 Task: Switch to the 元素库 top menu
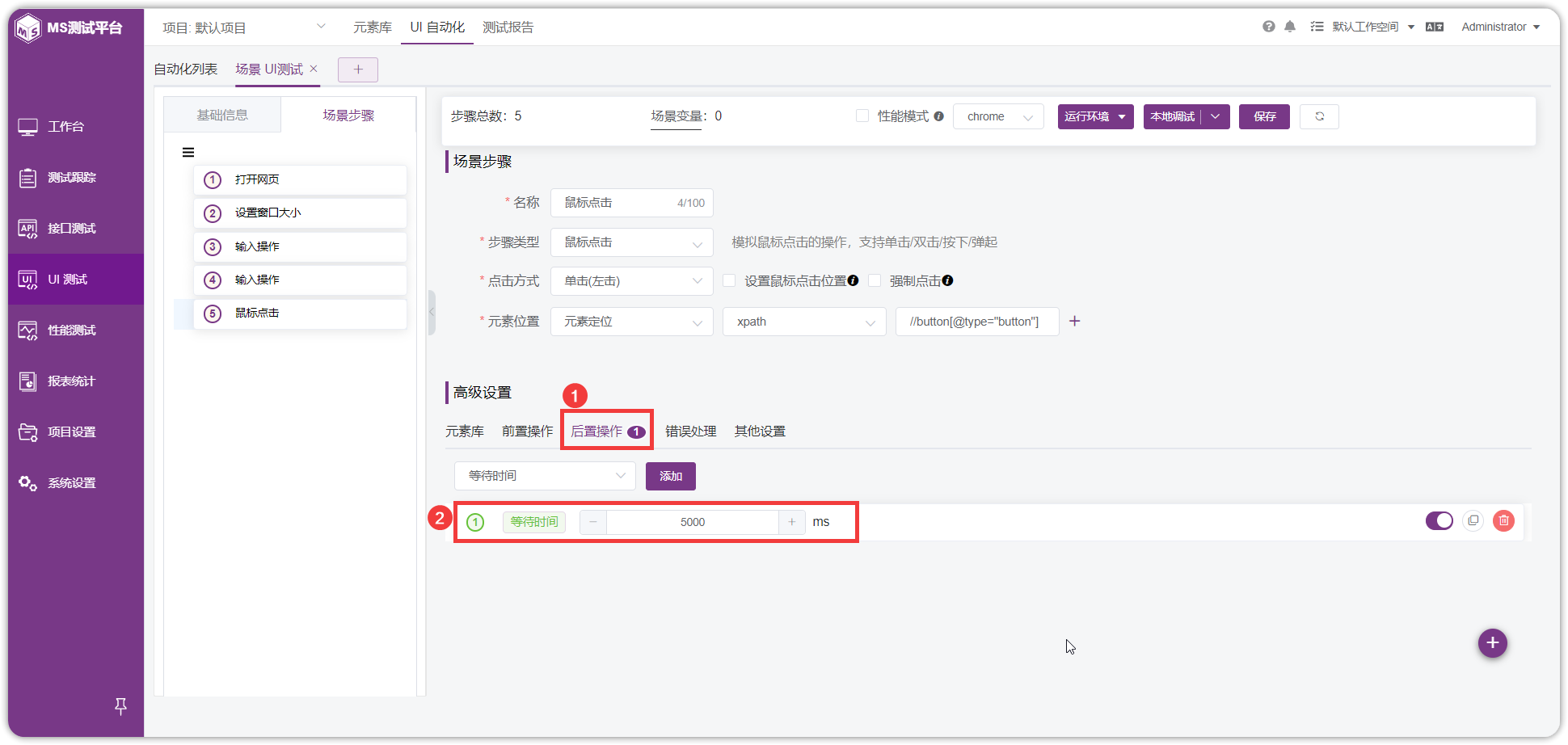coord(373,27)
